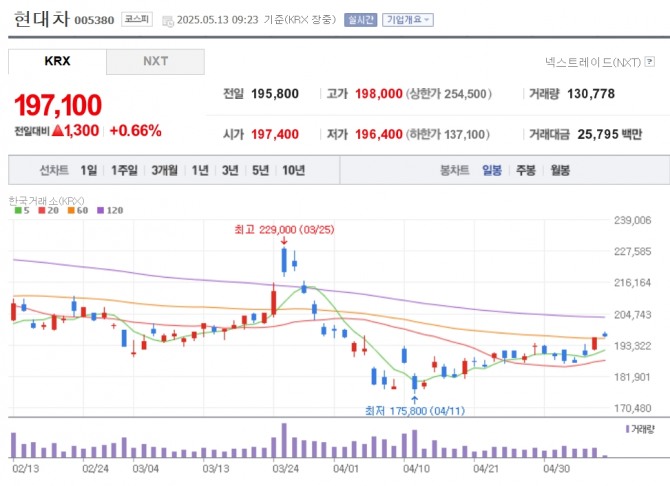Click the 한국거래소(KRX) chart source label
Viewport: 670px width, 486px height.
point(47,200)
